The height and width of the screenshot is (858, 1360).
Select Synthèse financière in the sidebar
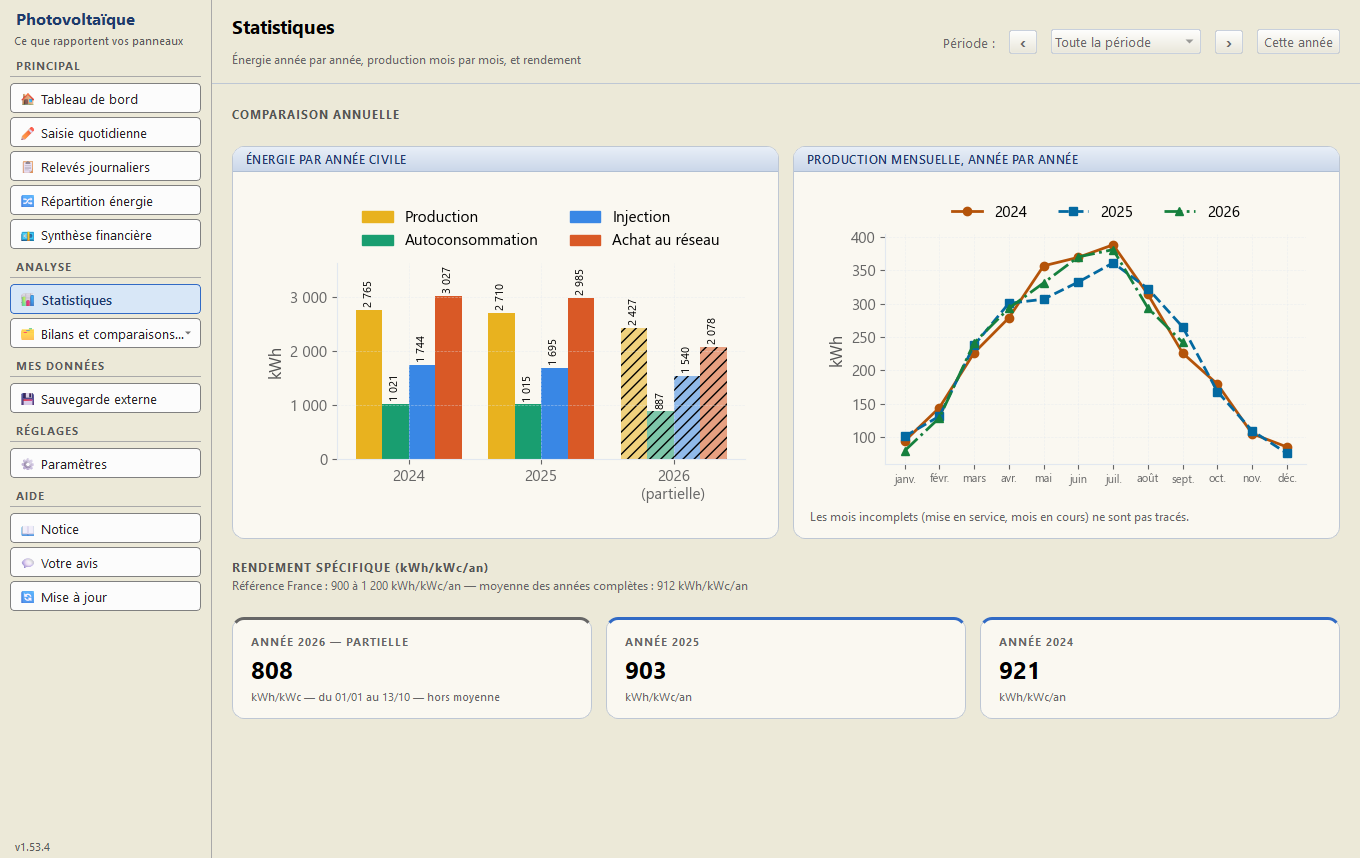click(106, 235)
